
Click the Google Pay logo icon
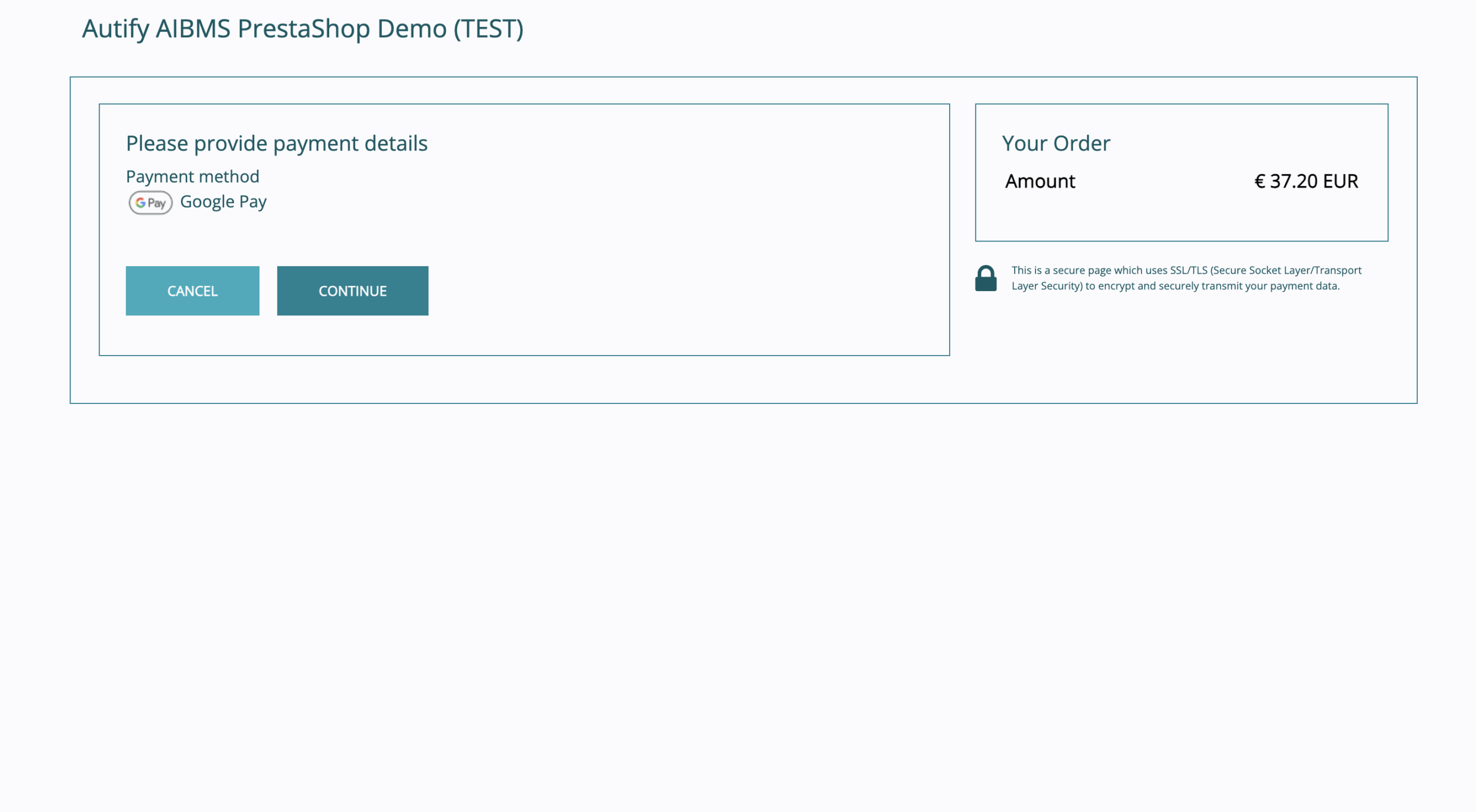coord(150,203)
